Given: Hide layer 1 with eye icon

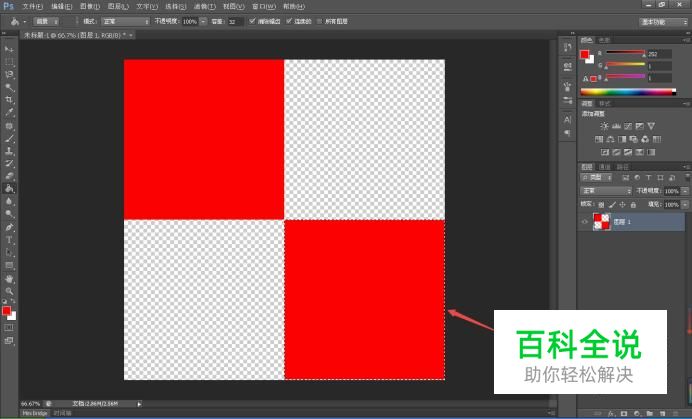Looking at the screenshot, I should click(x=585, y=222).
